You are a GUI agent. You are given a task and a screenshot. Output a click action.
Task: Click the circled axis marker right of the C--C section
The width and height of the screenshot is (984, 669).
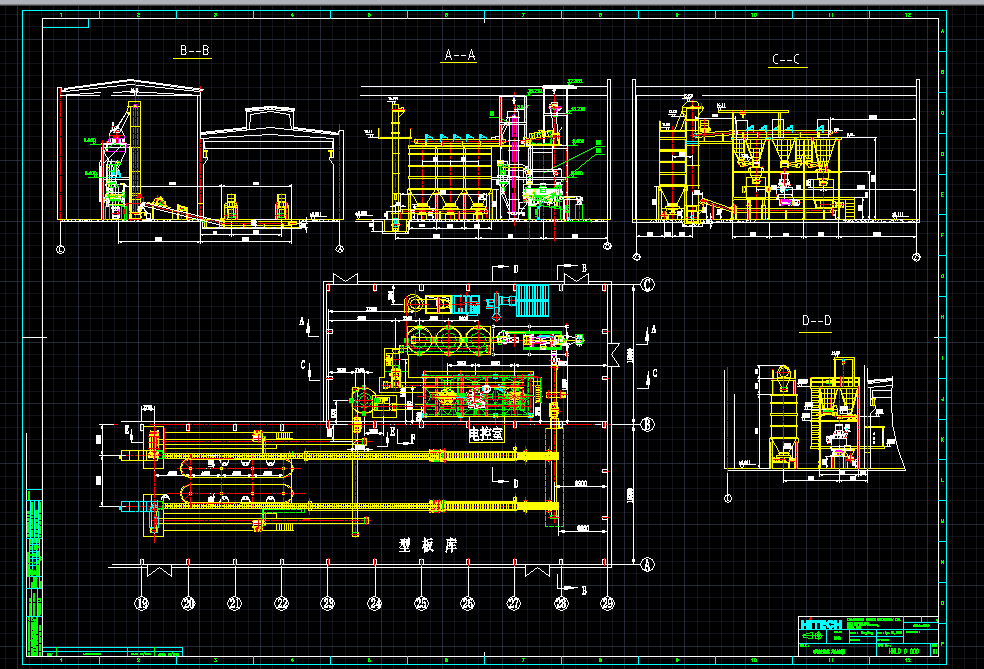(917, 257)
